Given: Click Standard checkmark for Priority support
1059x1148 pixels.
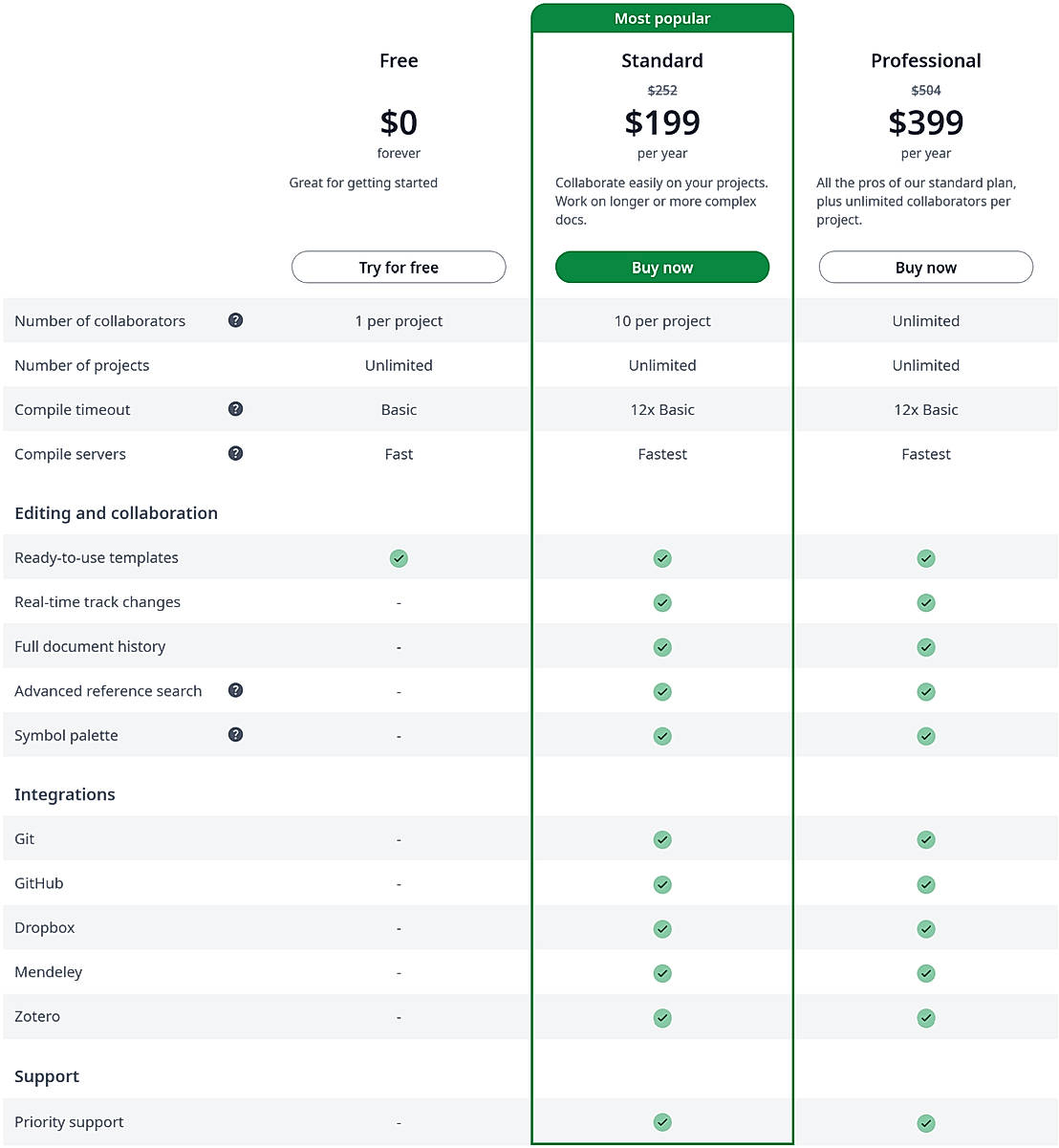Looking at the screenshot, I should click(x=662, y=1122).
